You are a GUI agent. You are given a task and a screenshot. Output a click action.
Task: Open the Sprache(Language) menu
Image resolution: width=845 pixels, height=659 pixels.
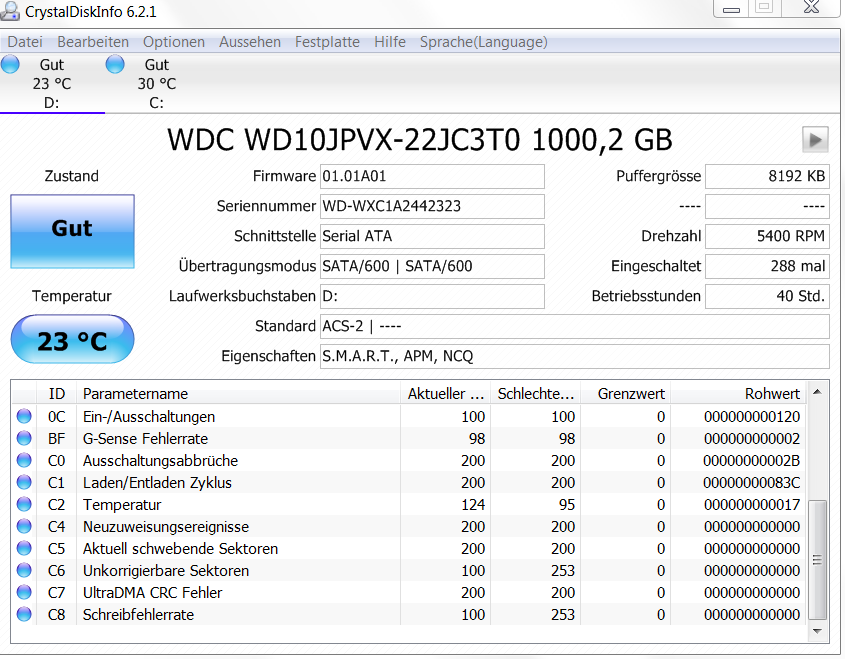pyautogui.click(x=483, y=42)
